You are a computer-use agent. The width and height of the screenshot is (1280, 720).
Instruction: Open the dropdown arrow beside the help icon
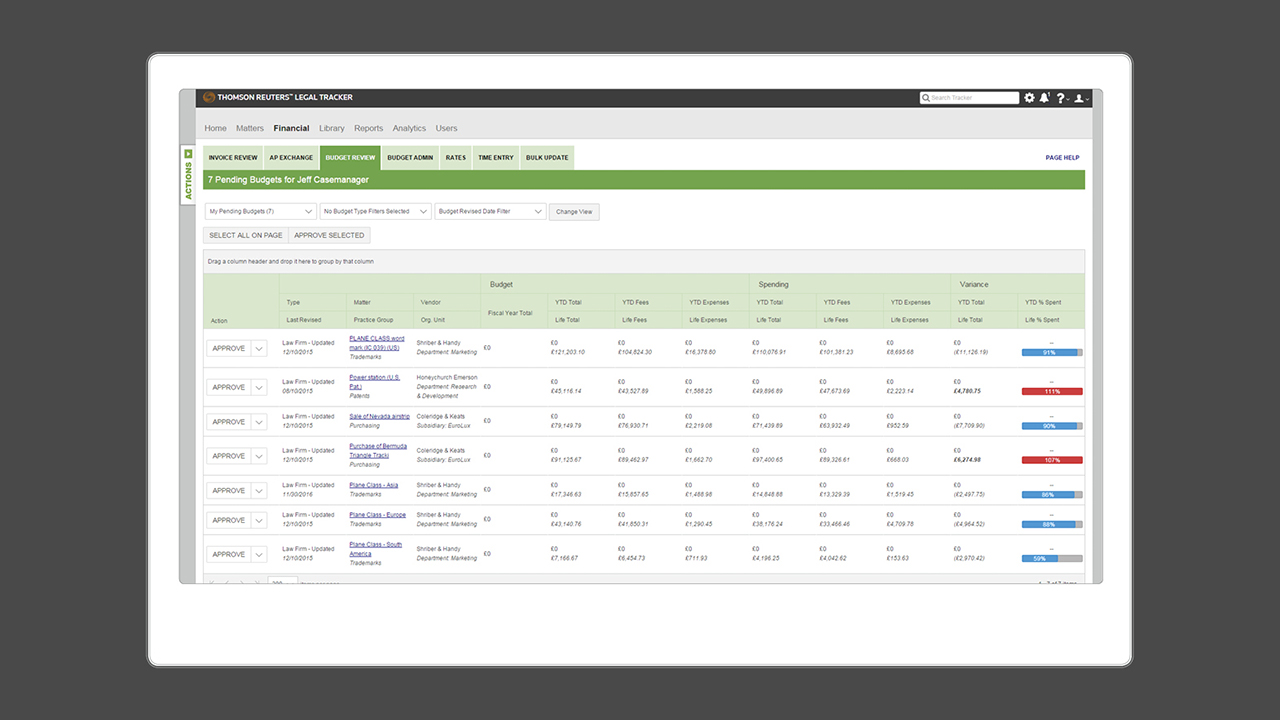click(x=1068, y=99)
